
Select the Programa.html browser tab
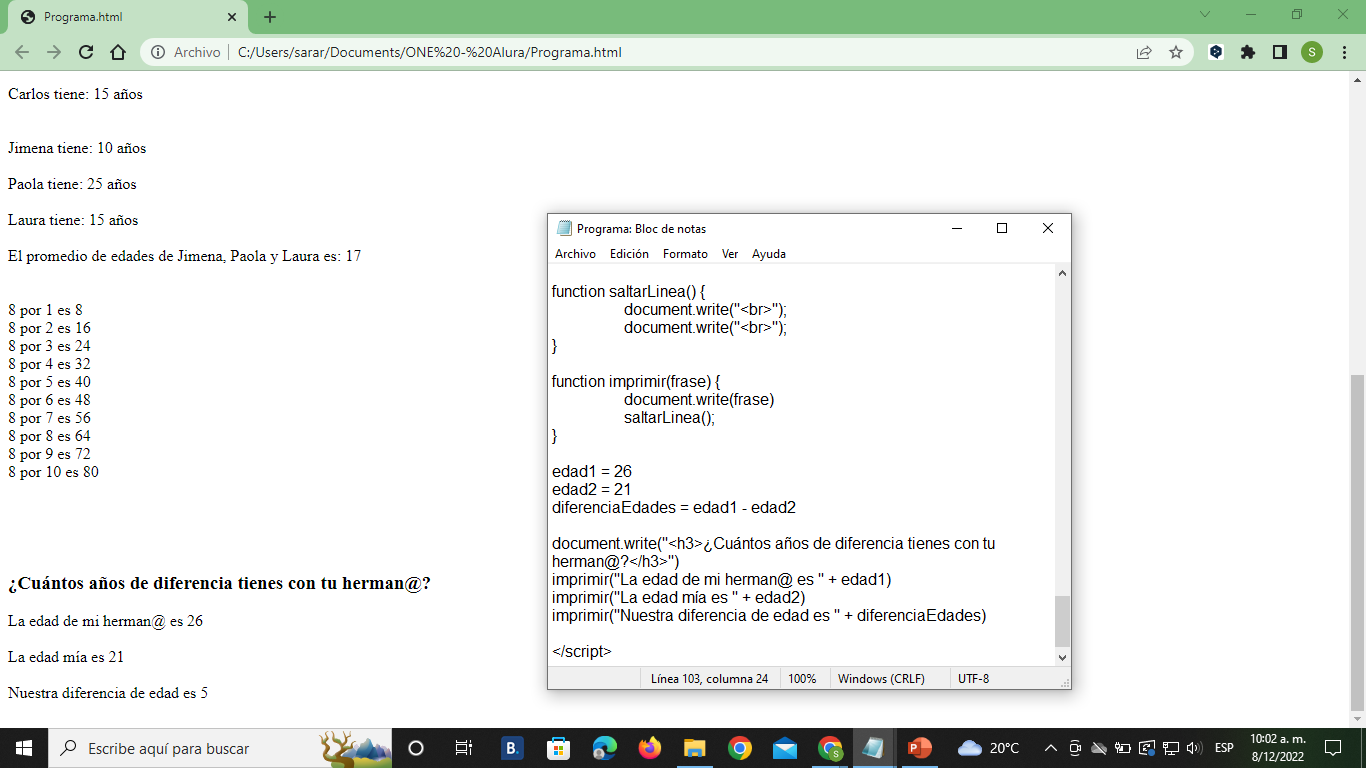(x=130, y=17)
